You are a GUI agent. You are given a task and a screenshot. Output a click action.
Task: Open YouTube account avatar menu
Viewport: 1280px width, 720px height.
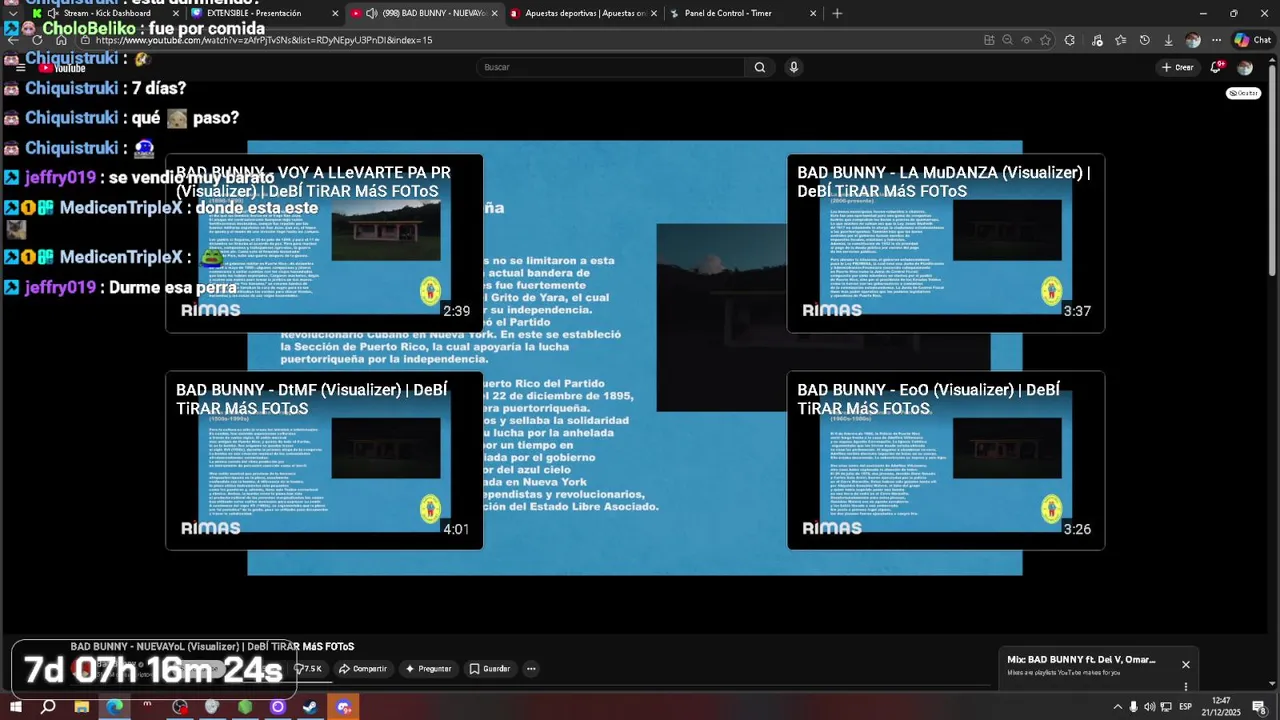click(1245, 67)
